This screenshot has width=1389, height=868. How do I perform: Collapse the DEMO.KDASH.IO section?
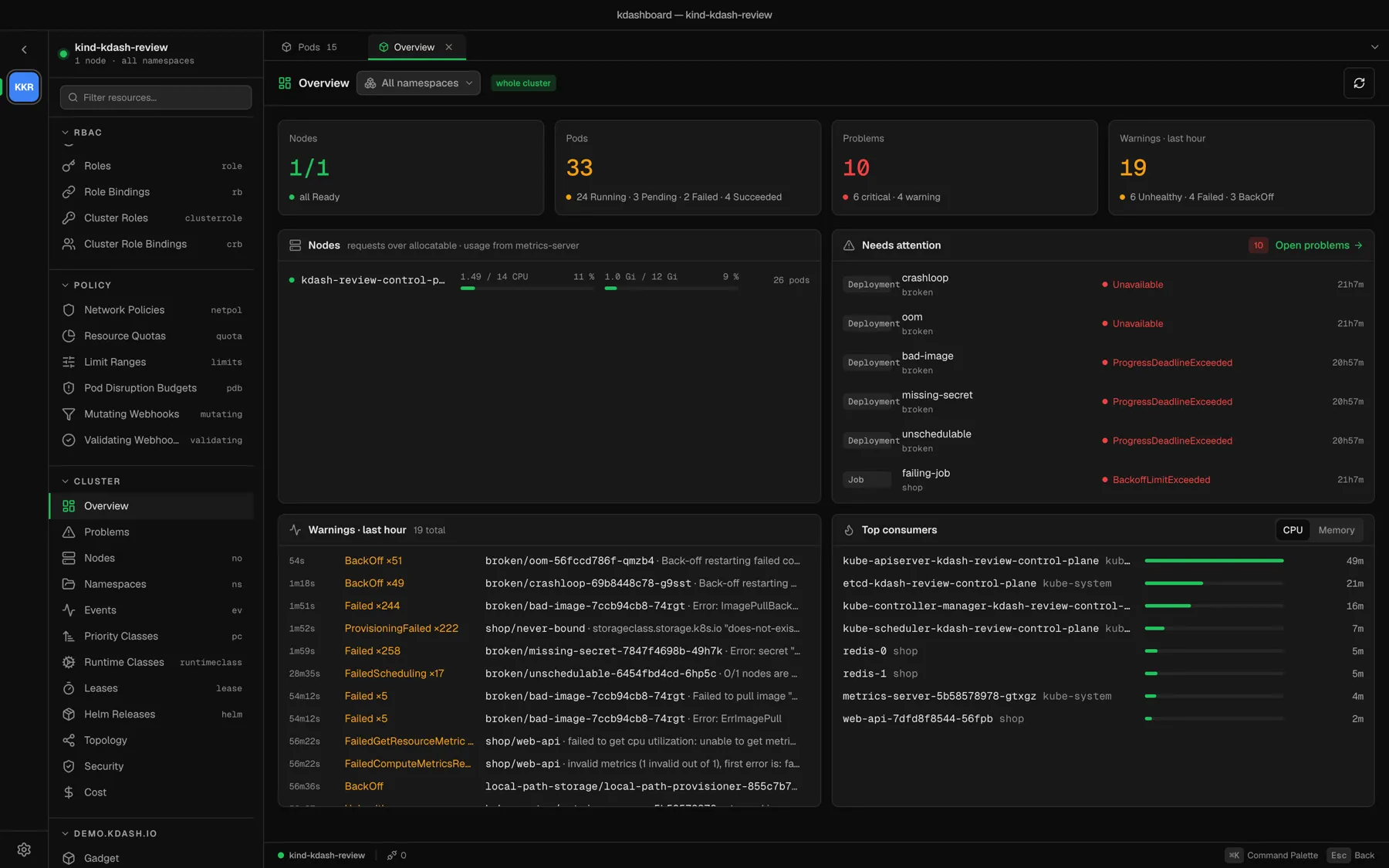pyautogui.click(x=109, y=834)
